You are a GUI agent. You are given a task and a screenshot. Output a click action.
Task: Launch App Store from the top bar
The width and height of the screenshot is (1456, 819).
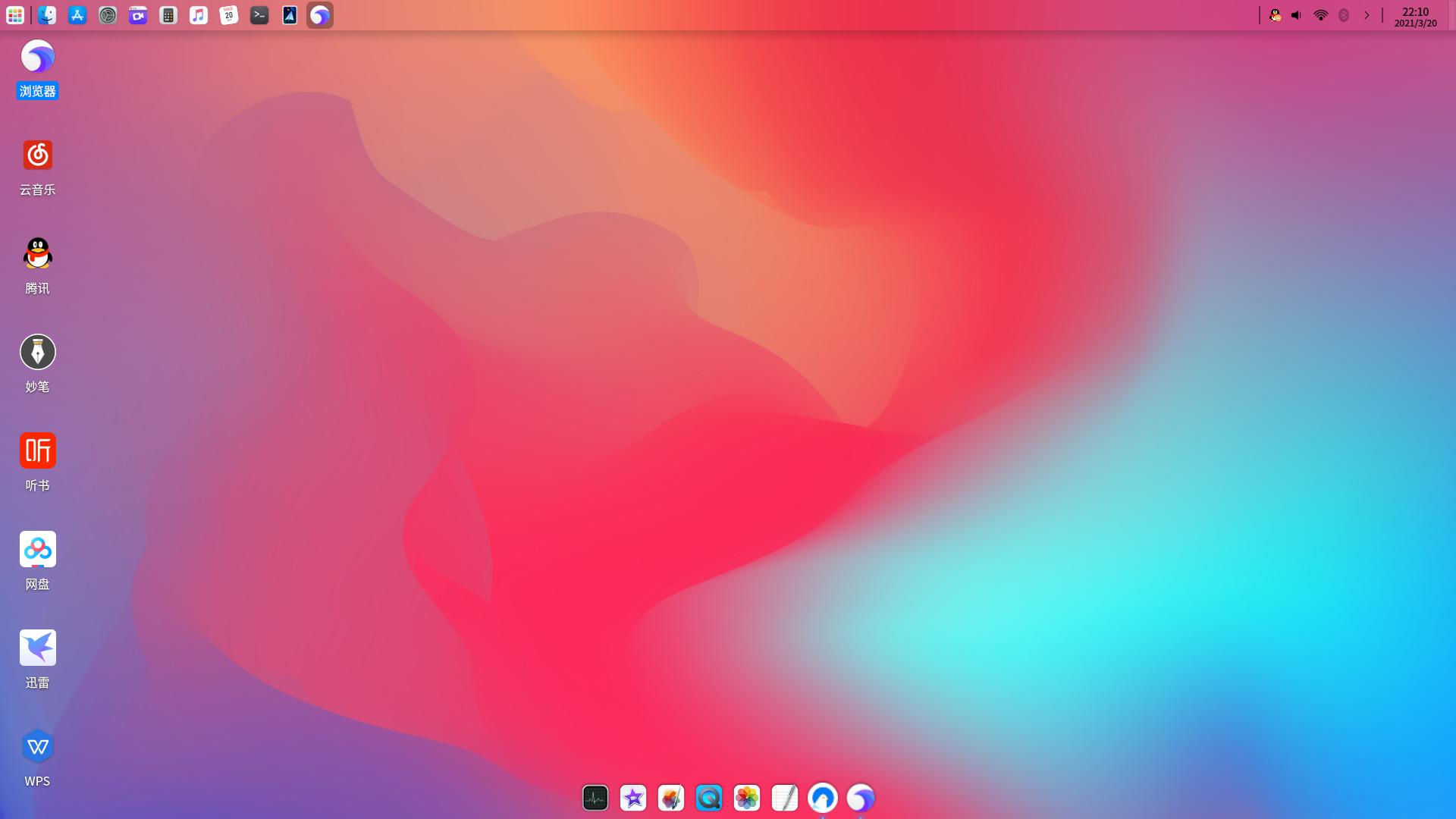coord(77,15)
